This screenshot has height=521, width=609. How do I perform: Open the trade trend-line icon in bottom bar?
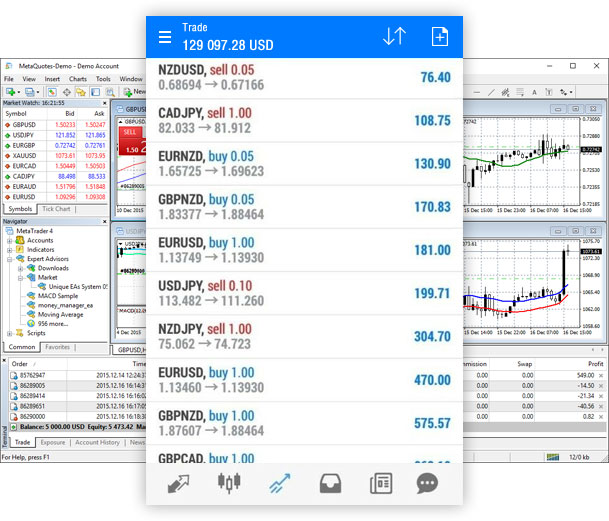(x=279, y=483)
